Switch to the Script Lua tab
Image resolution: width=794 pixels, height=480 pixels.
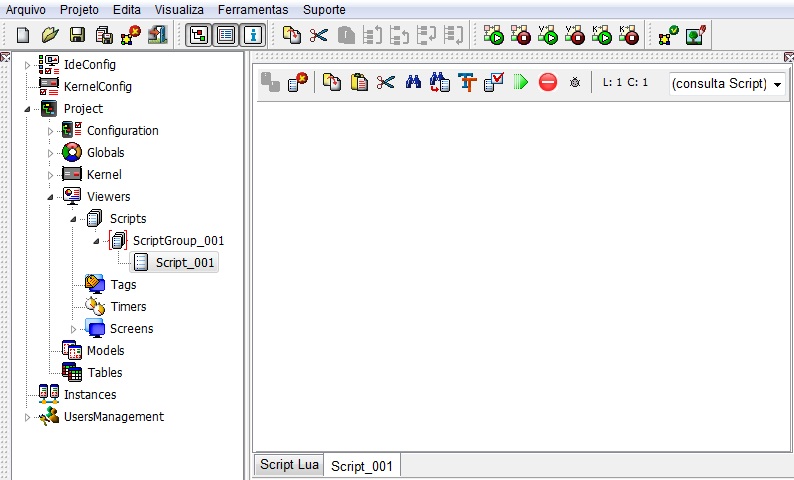[x=289, y=464]
